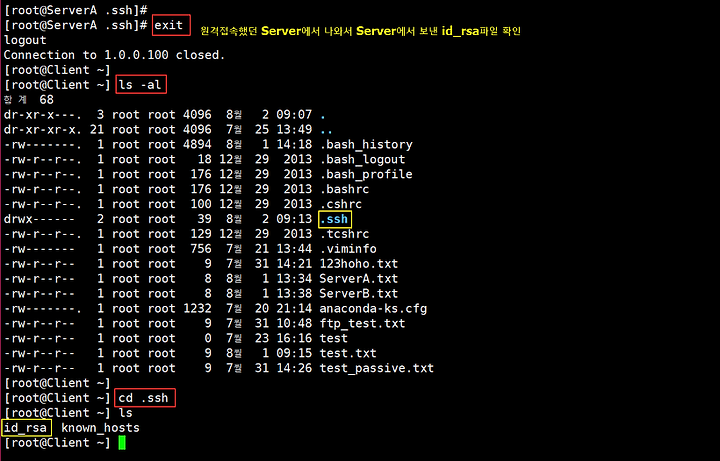
Task: Click the 'exit' command text
Action: coord(169,25)
